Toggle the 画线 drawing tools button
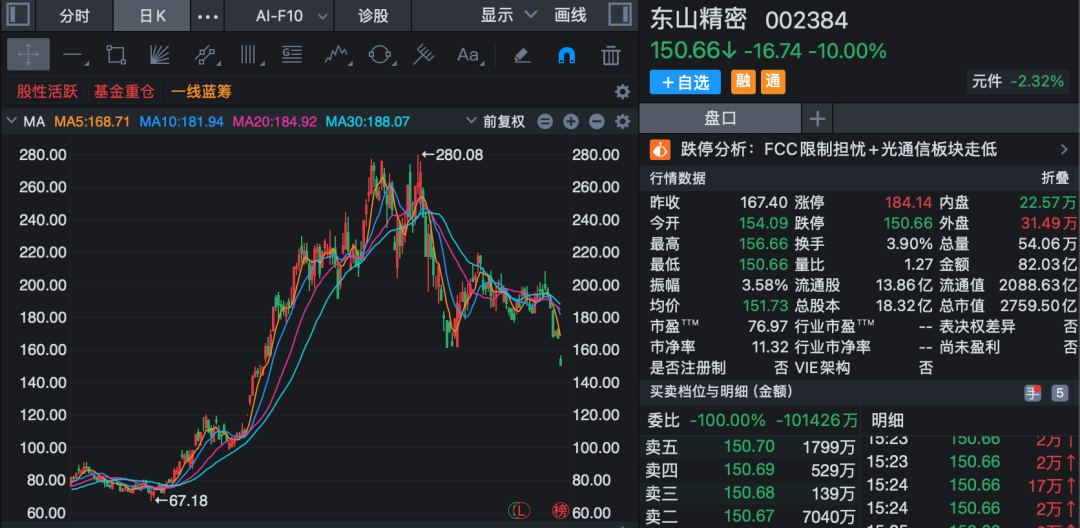 (x=570, y=15)
